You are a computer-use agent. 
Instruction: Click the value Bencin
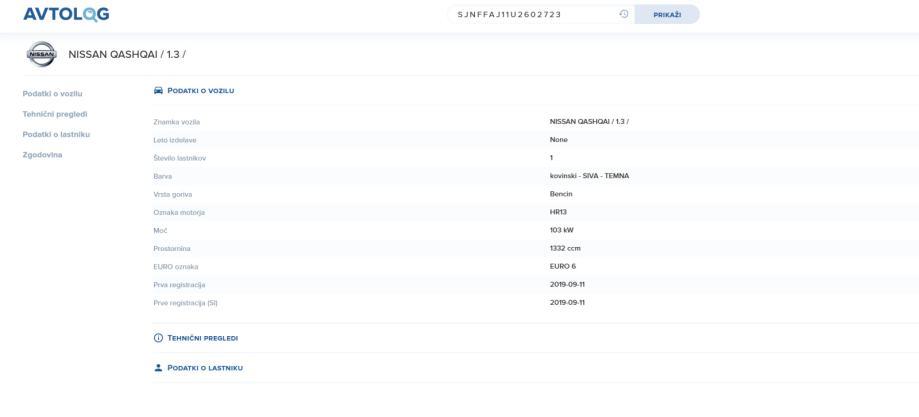click(561, 194)
